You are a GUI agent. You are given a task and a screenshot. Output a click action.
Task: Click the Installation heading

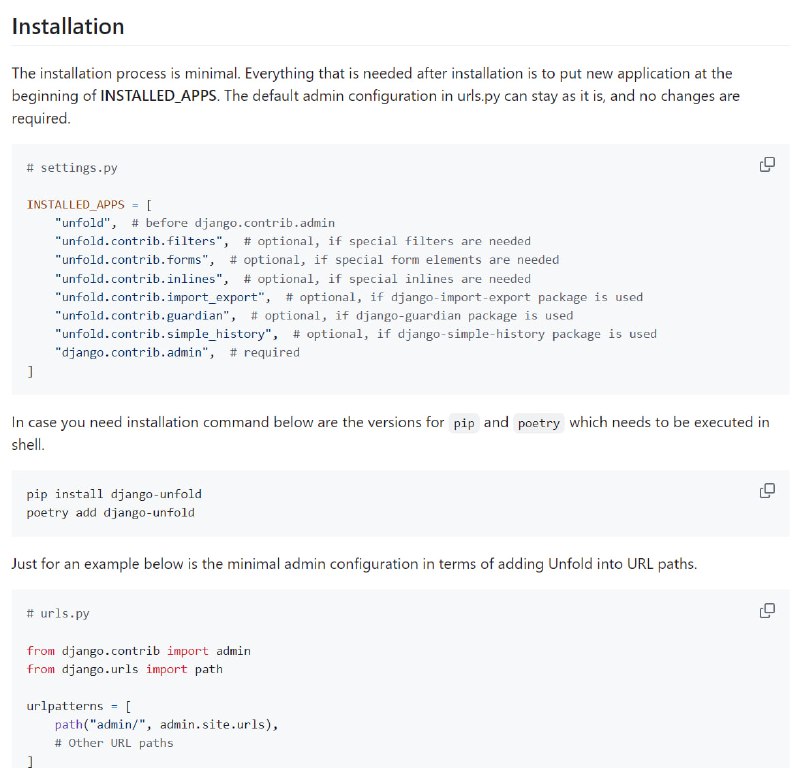(68, 27)
